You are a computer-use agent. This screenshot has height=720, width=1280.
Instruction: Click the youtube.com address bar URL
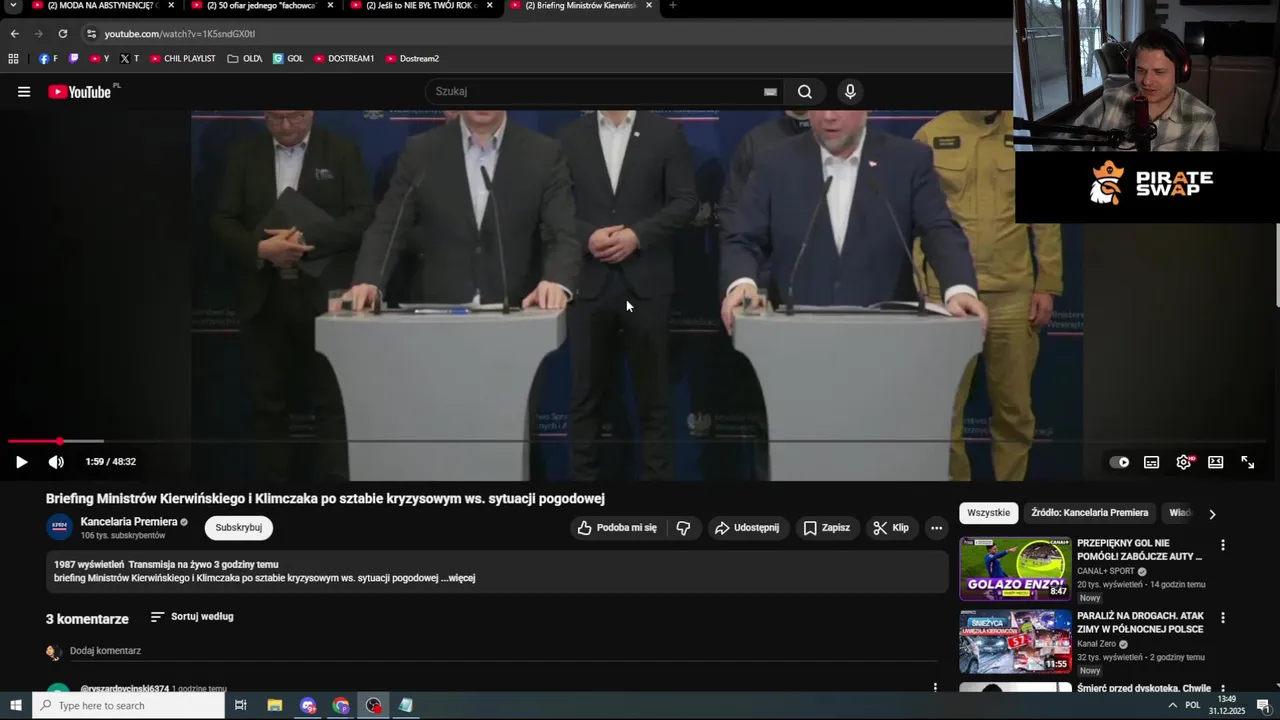click(x=180, y=34)
